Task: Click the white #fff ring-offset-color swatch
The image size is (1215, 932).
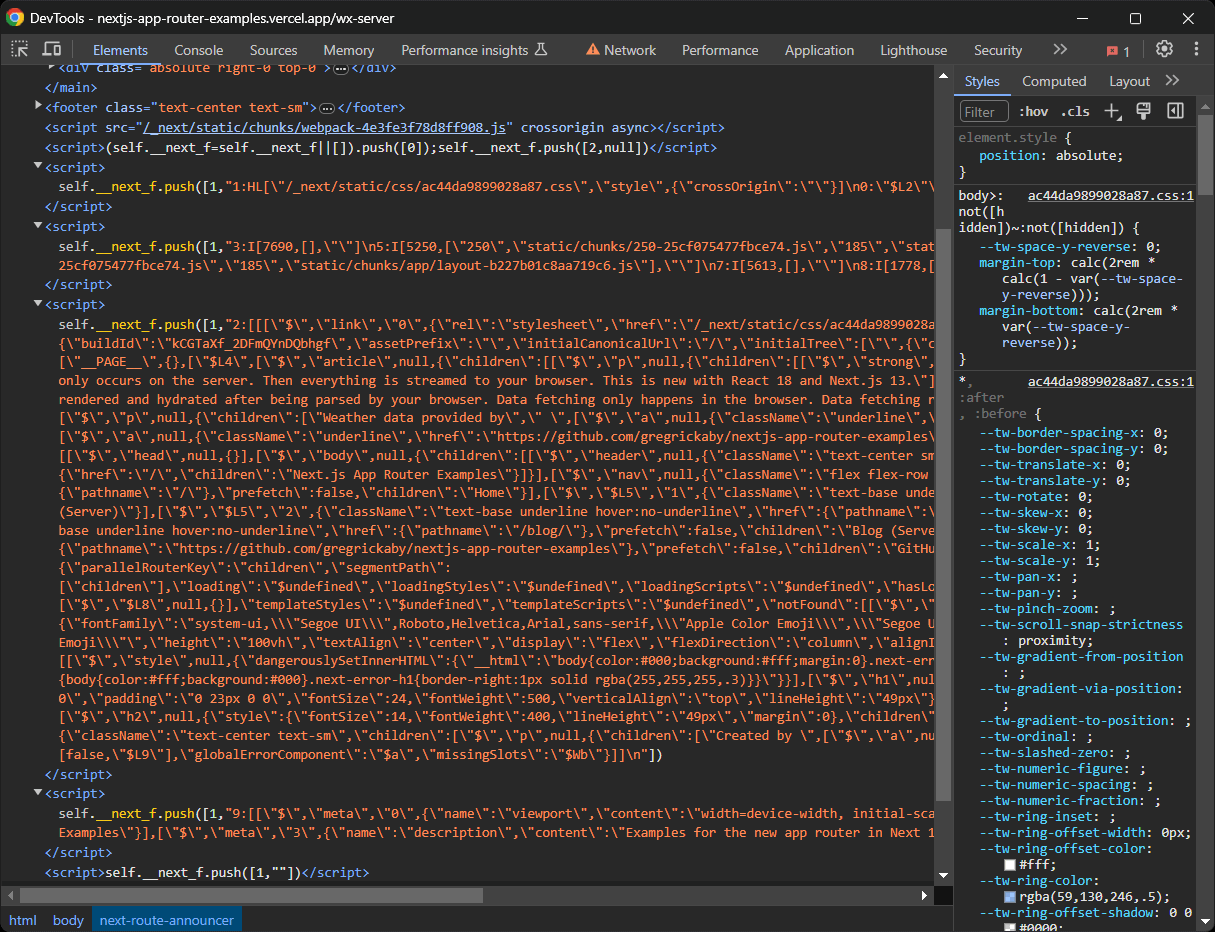Action: point(1010,864)
